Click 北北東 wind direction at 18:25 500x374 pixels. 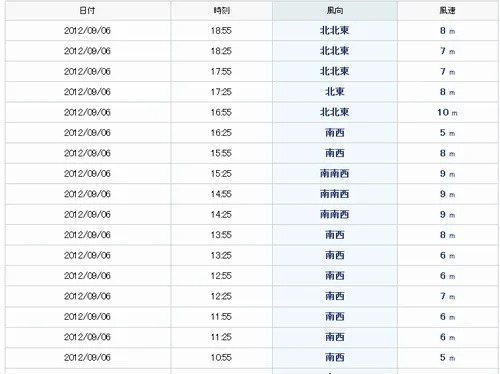pyautogui.click(x=334, y=51)
